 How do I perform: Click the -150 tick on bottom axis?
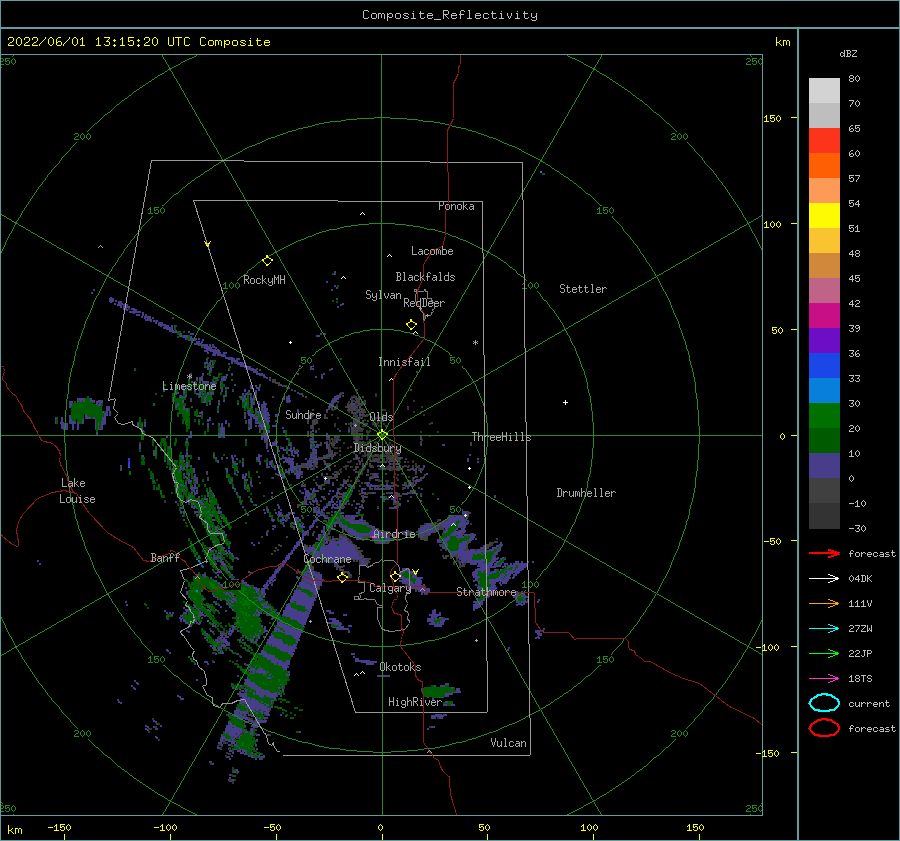click(59, 828)
